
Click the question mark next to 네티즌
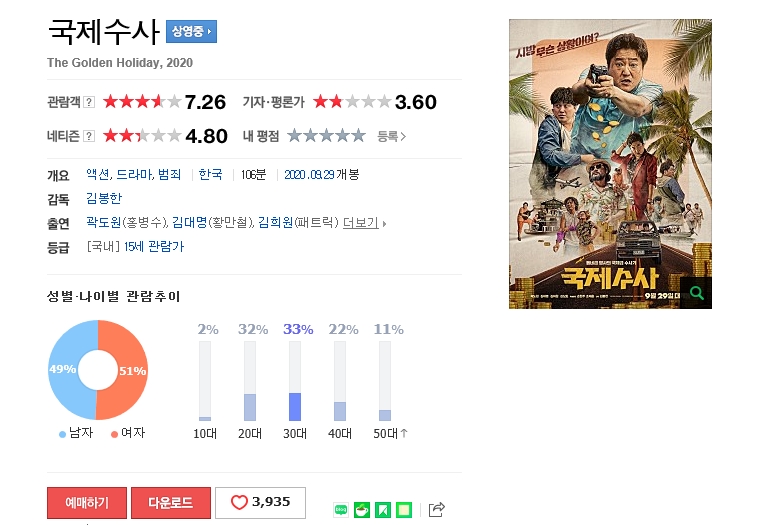click(x=89, y=136)
